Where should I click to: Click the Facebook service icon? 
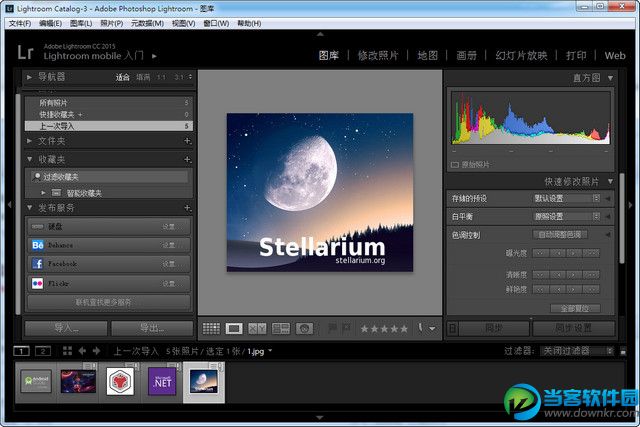(x=38, y=264)
